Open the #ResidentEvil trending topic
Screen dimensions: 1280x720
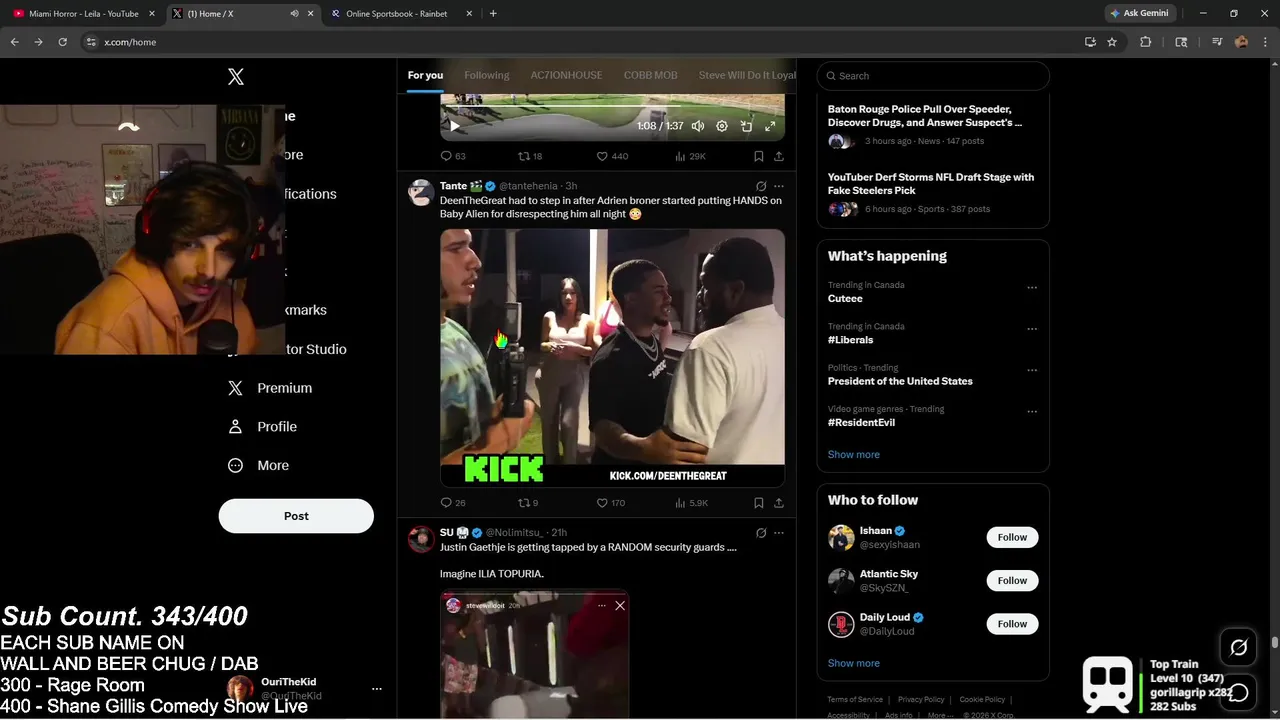[861, 423]
